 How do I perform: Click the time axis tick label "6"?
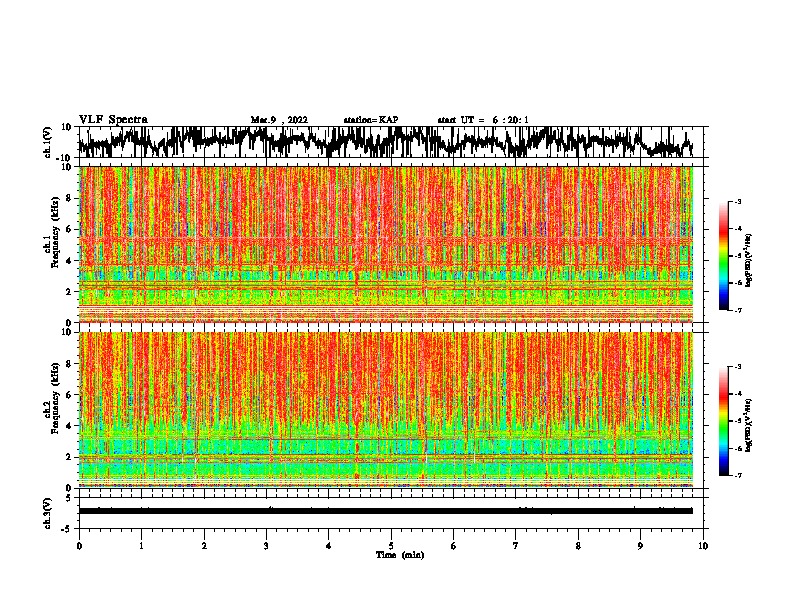click(x=454, y=546)
